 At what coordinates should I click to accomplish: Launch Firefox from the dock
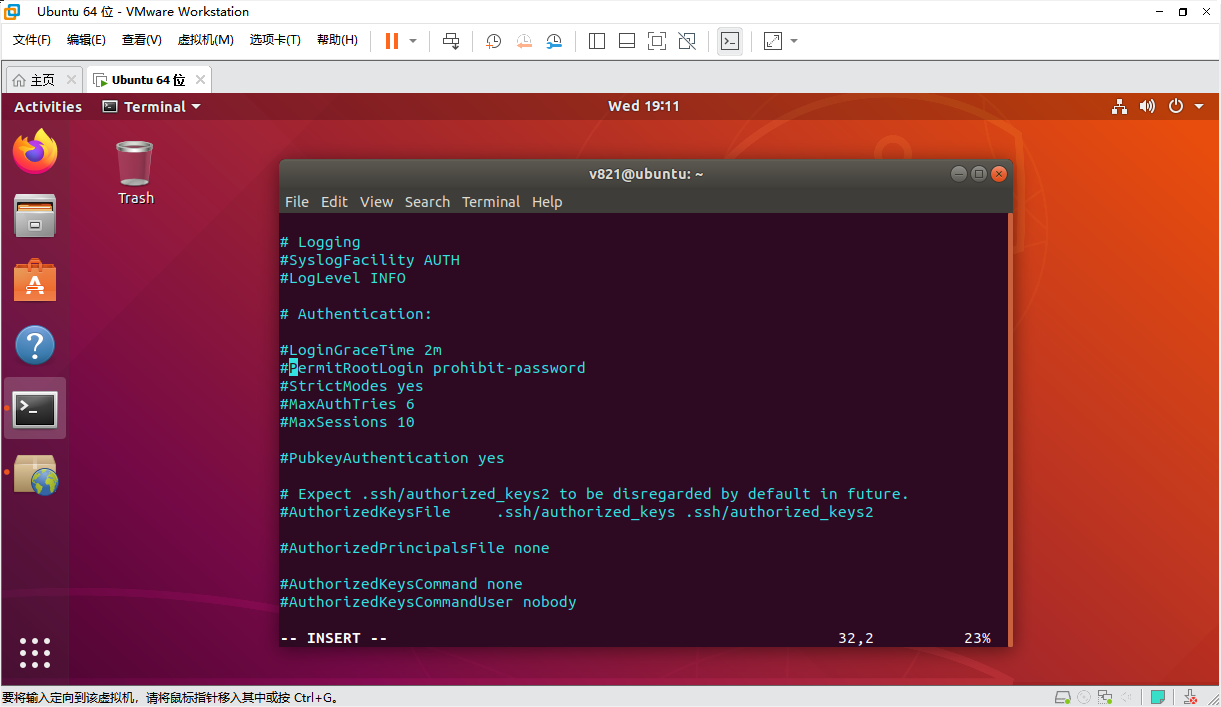coord(35,152)
